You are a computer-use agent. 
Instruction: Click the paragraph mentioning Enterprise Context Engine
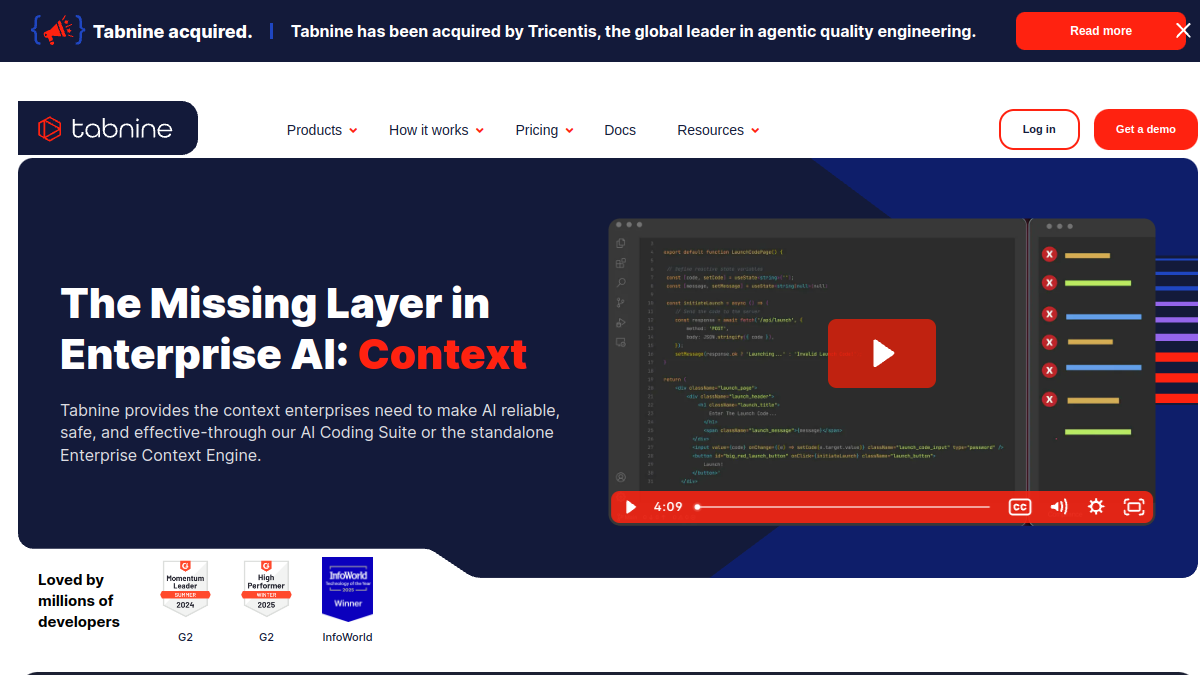tap(310, 433)
